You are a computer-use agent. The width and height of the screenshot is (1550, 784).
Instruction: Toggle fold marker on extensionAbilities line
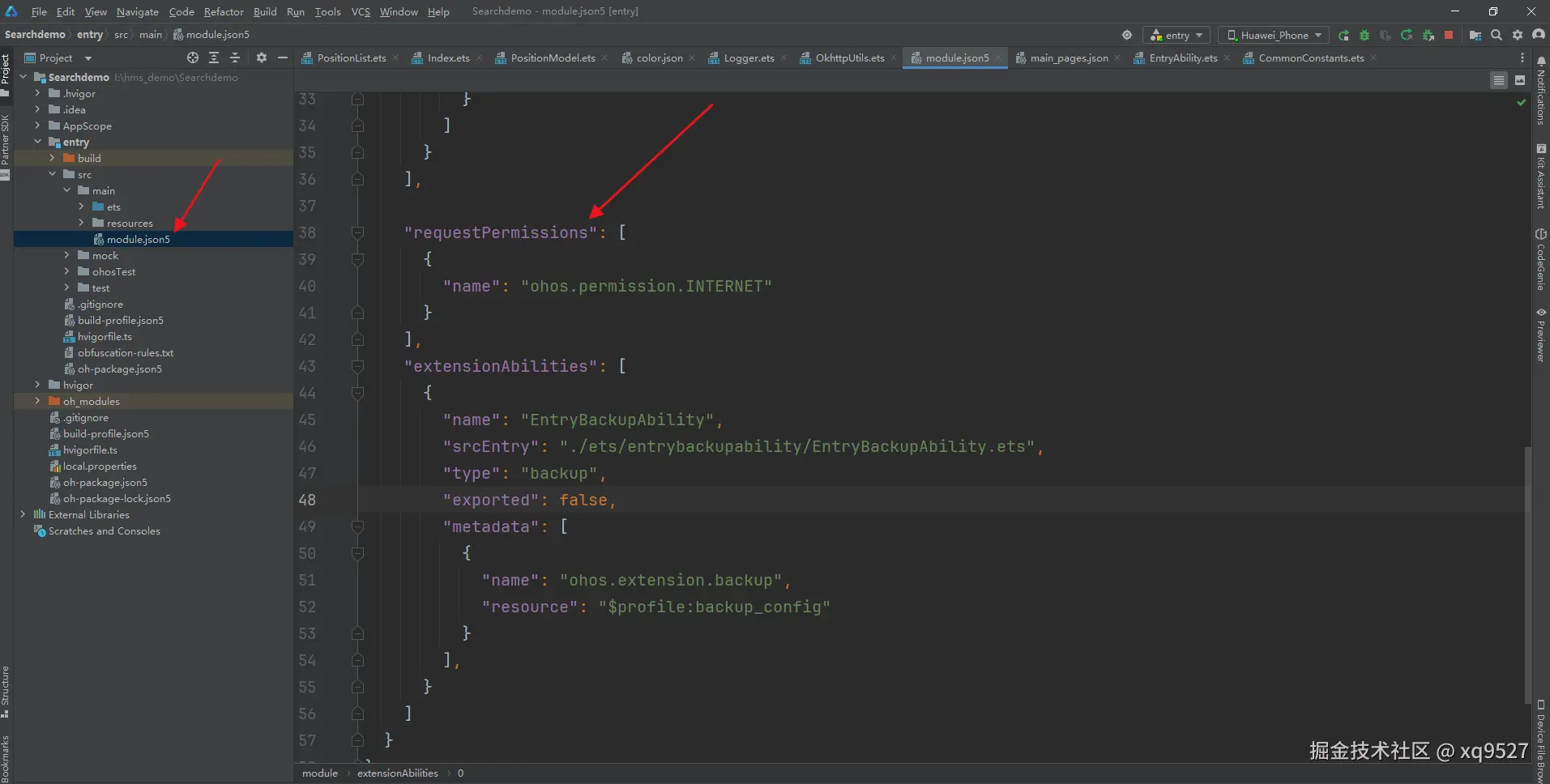[357, 367]
